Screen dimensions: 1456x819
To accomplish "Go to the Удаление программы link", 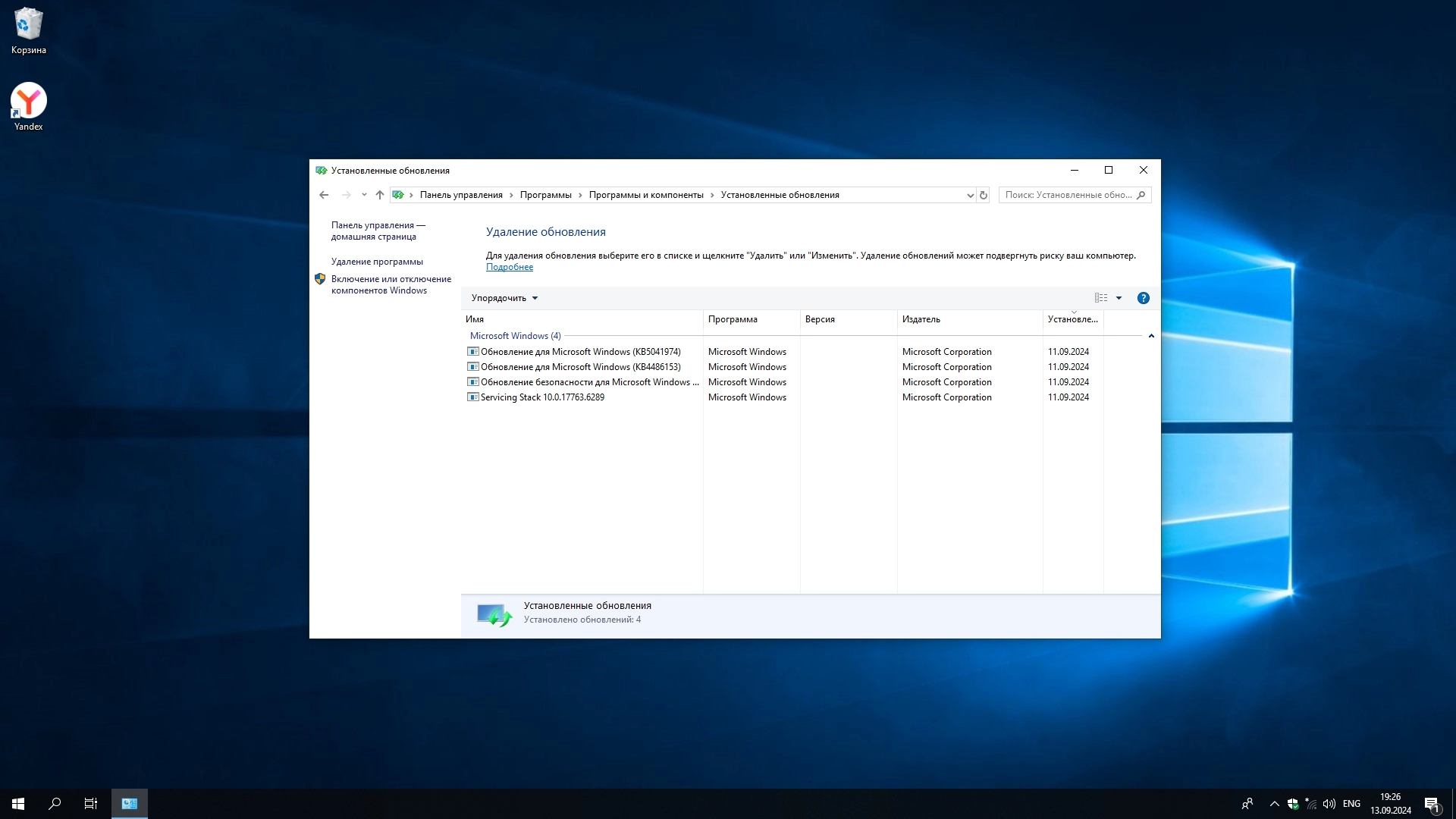I will tap(377, 262).
